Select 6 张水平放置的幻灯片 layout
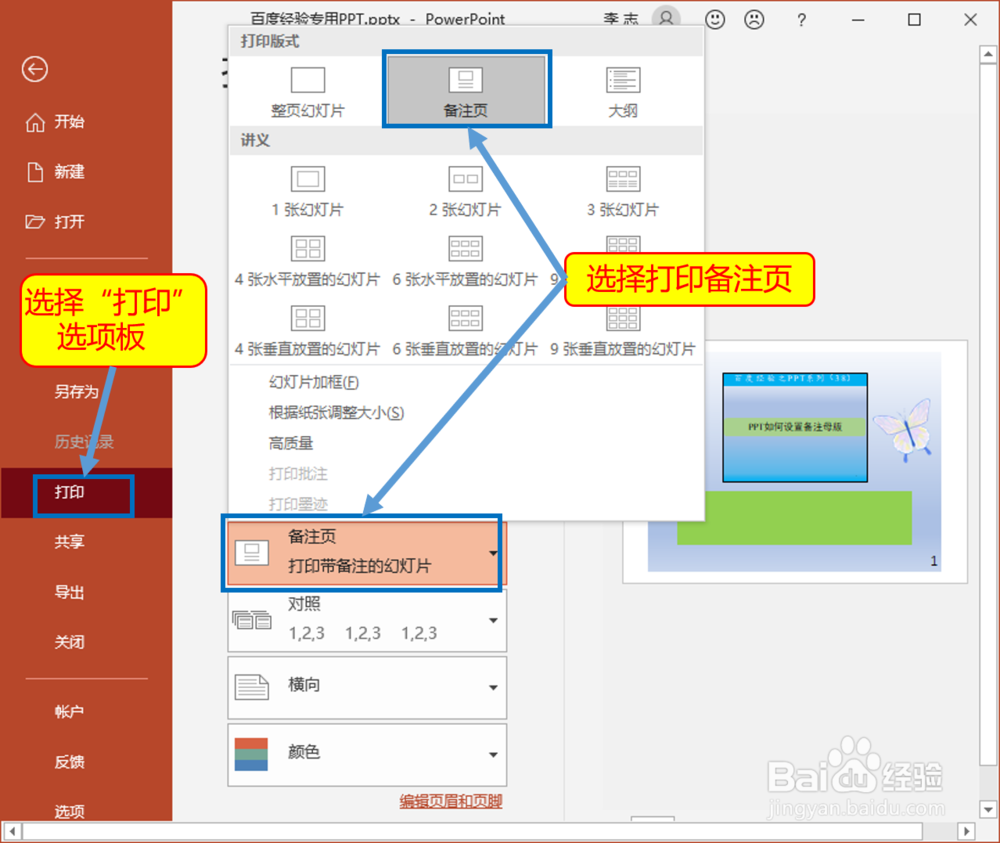 click(x=466, y=260)
